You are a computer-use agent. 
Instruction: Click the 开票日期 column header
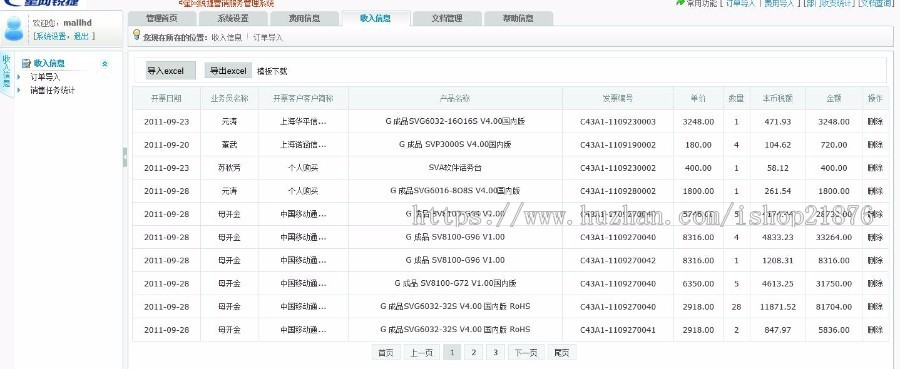(166, 98)
